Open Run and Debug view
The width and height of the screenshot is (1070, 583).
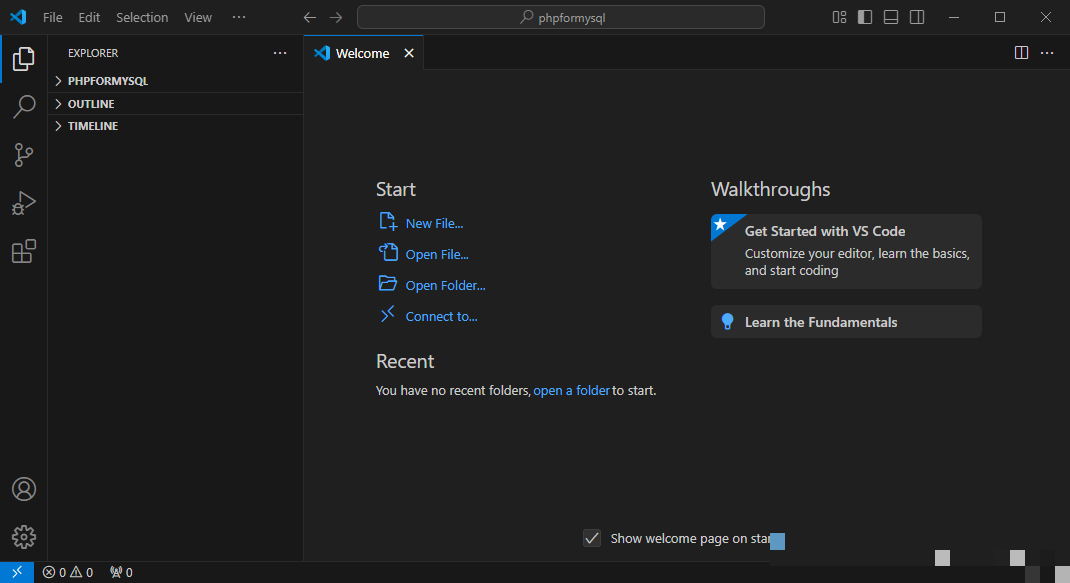pyautogui.click(x=23, y=203)
